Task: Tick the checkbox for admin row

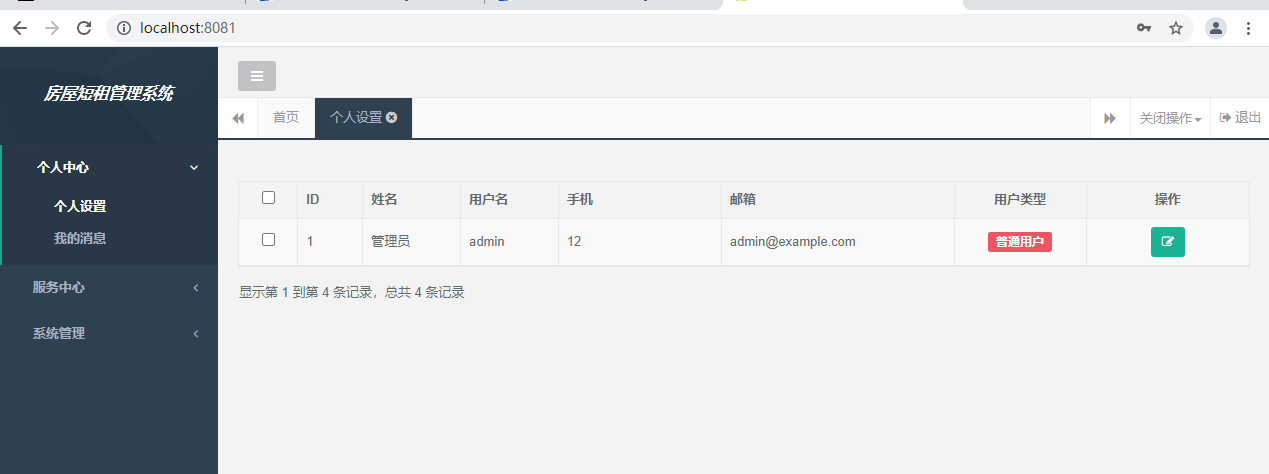Action: coord(268,240)
